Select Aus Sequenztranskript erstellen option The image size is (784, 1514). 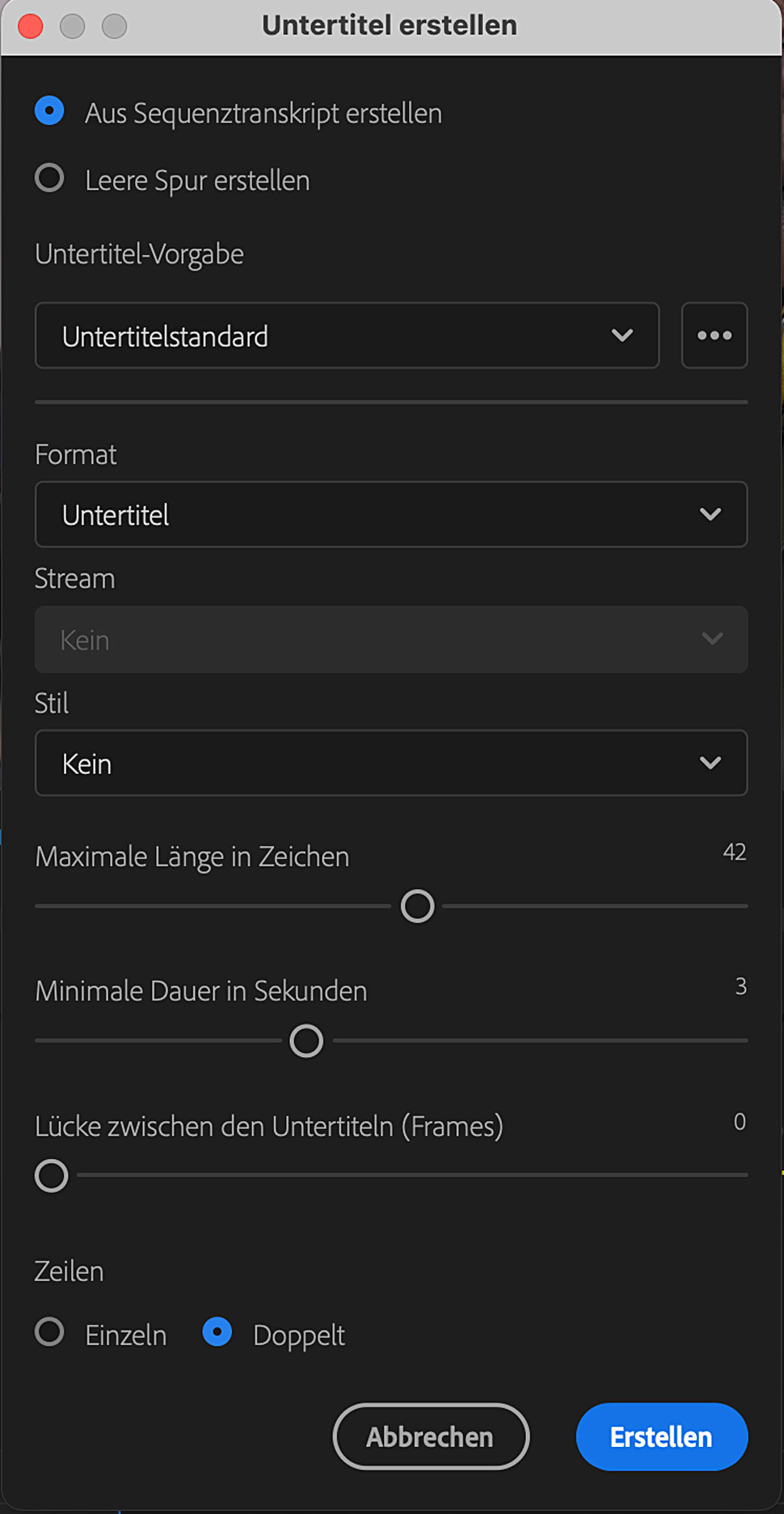(x=49, y=111)
